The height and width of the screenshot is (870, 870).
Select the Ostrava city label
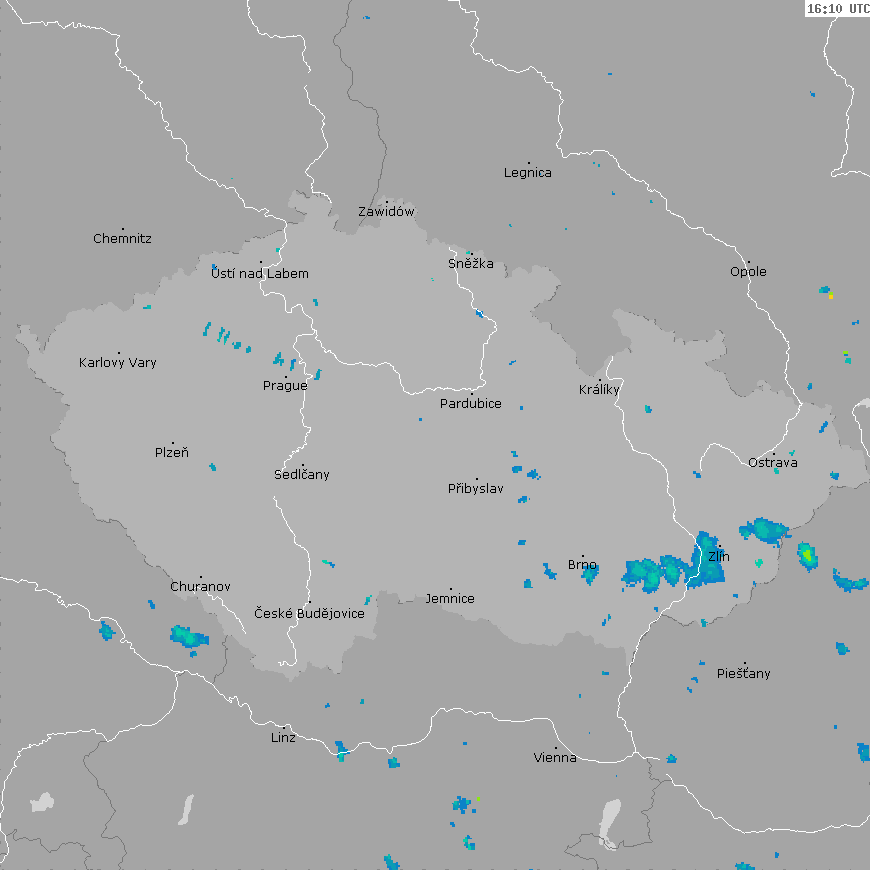click(773, 463)
